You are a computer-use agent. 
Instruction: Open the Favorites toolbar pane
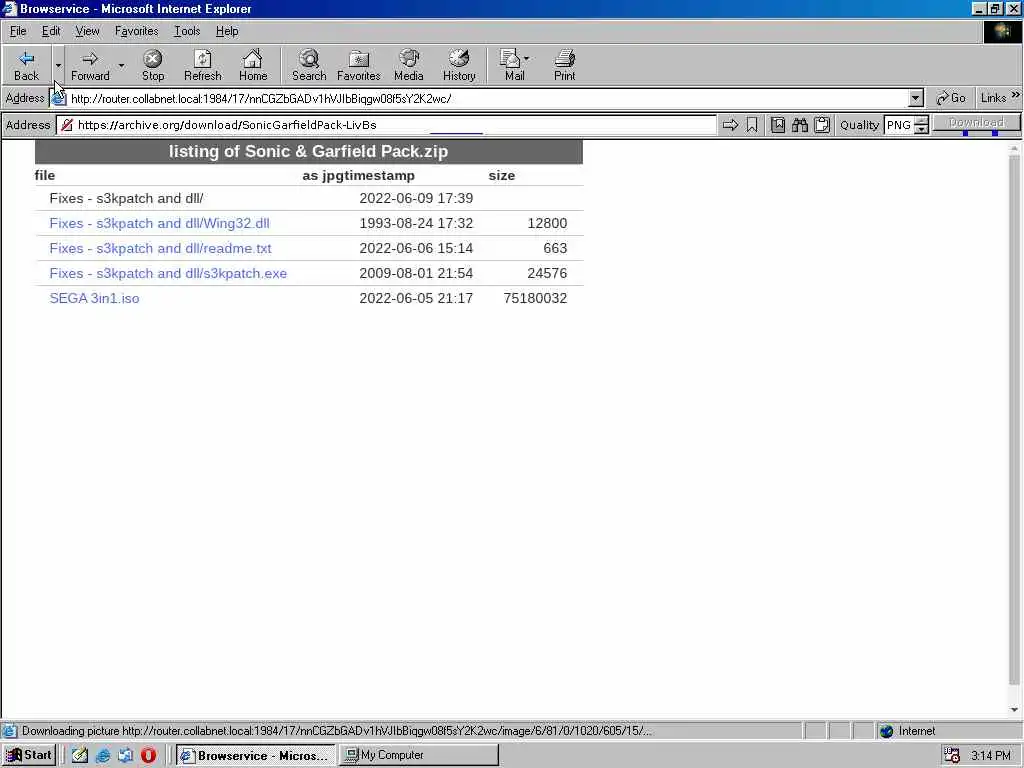[x=359, y=65]
